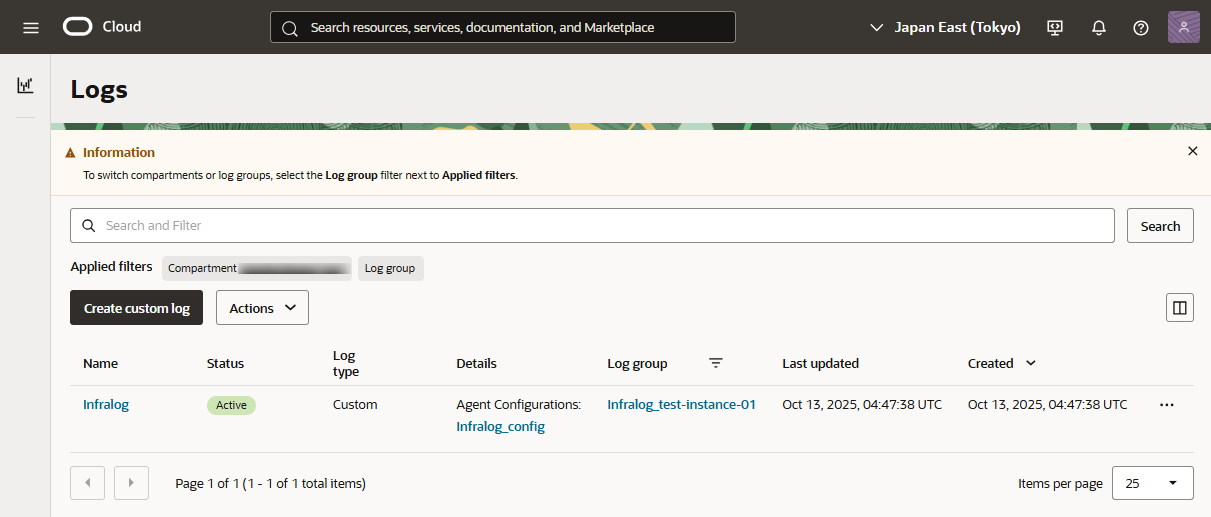Open the Infralog log link
1211x517 pixels.
tap(106, 405)
